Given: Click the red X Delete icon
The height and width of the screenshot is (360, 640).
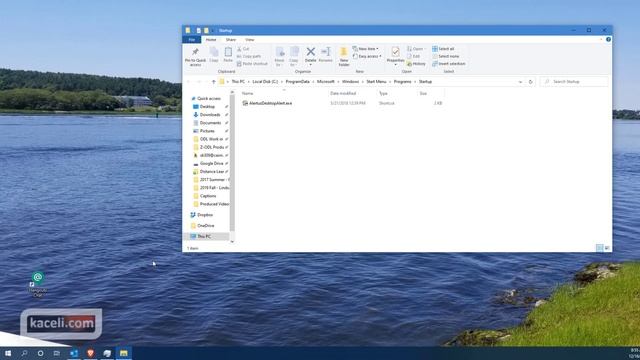Looking at the screenshot, I should 311,52.
